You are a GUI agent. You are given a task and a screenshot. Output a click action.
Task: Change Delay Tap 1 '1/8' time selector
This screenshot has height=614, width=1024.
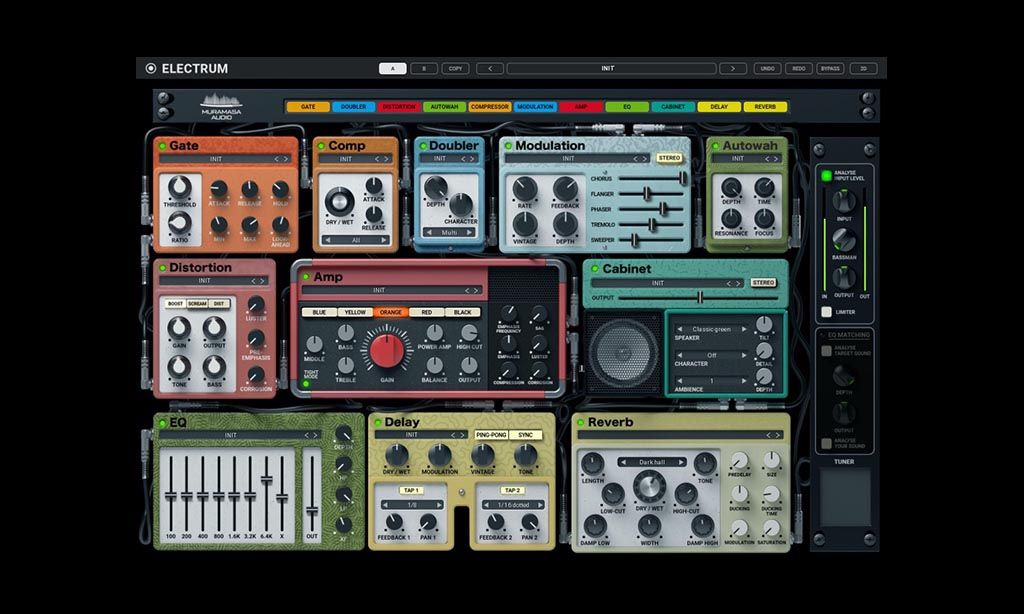pyautogui.click(x=412, y=505)
